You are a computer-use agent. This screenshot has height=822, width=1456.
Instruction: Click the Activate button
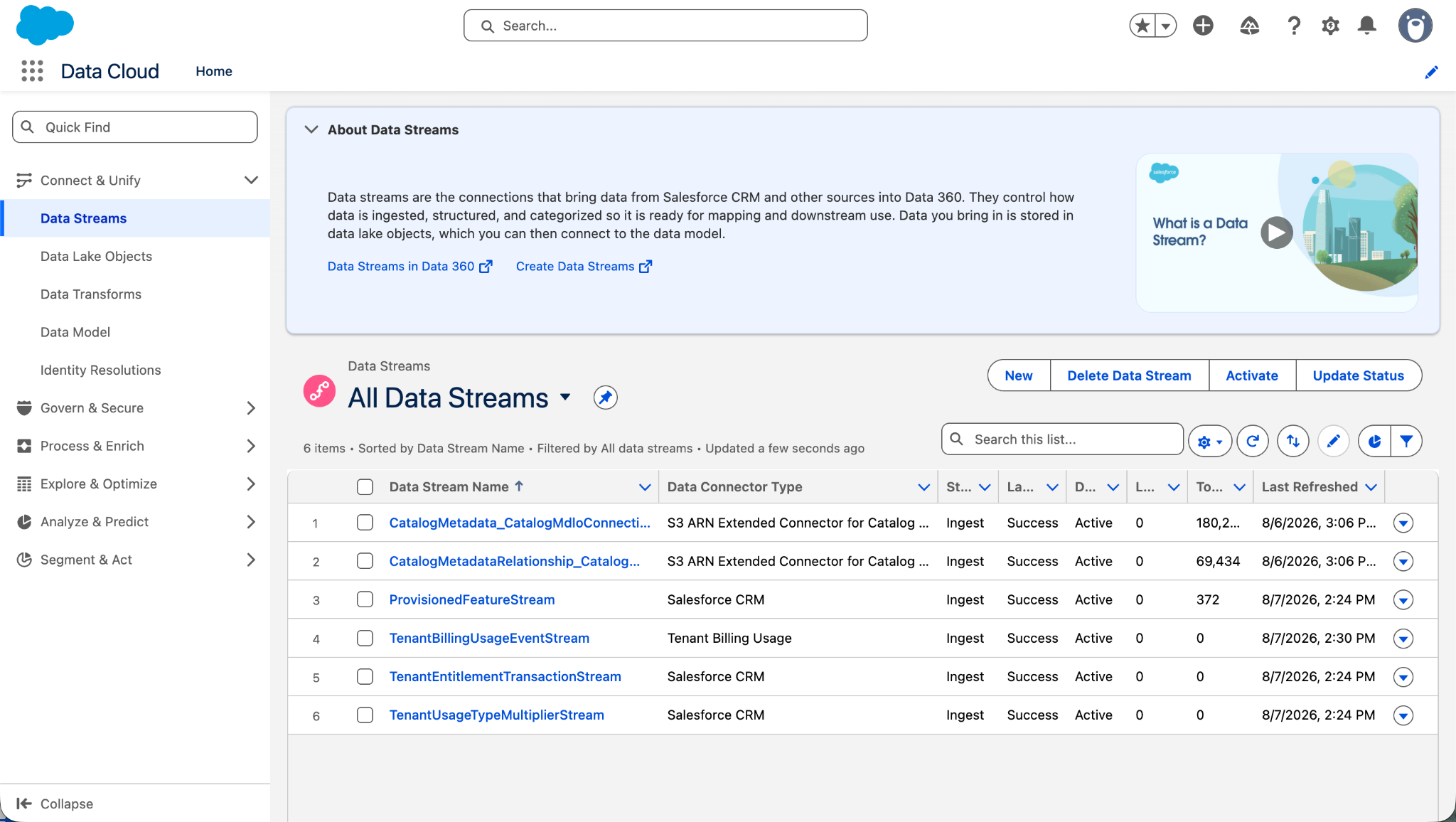[x=1252, y=375]
